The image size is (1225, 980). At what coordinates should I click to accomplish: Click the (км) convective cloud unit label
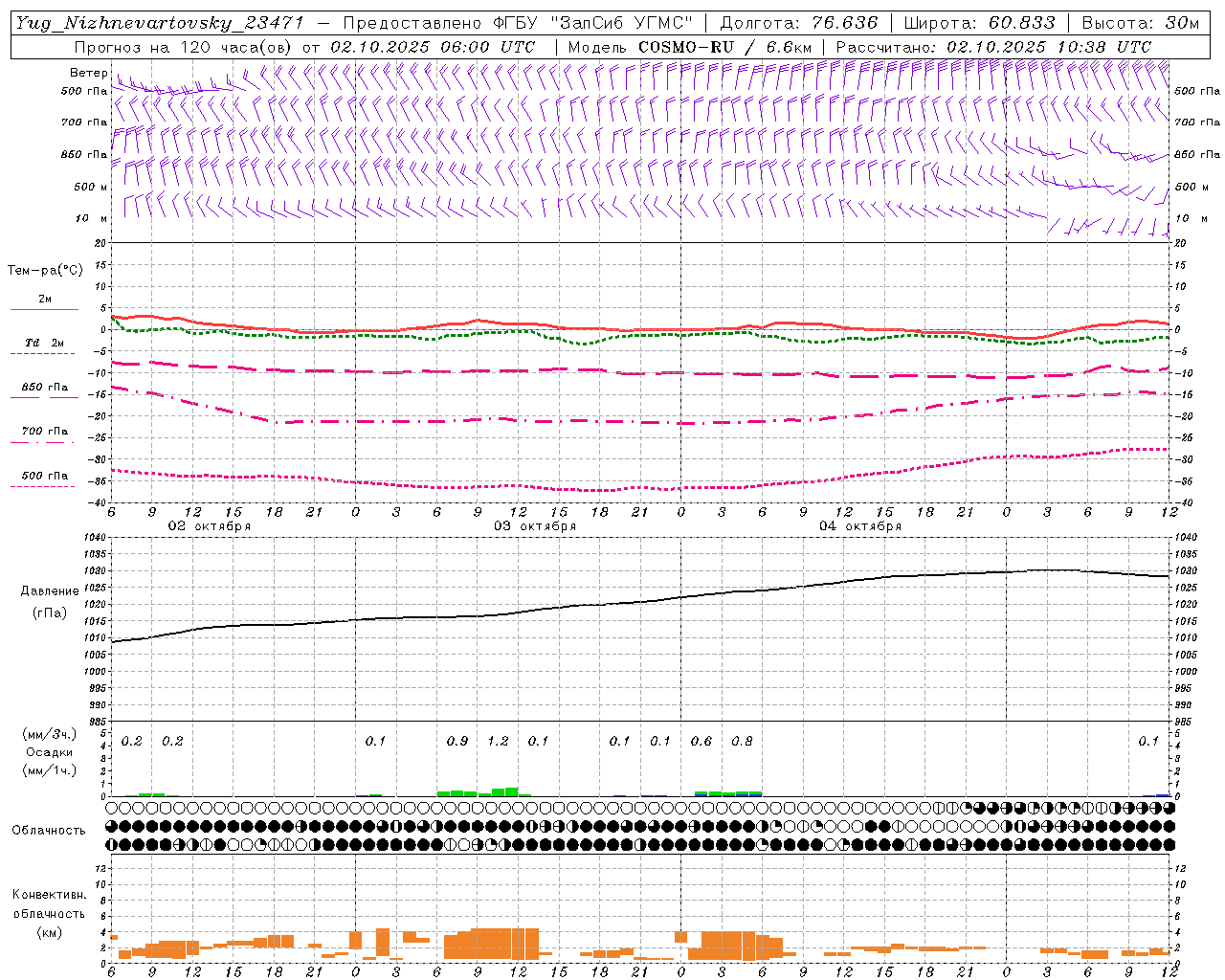coord(49,933)
